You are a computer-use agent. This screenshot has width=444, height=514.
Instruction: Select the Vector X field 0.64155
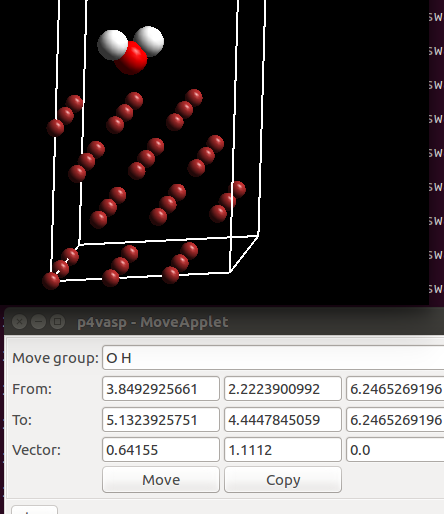[x=161, y=450]
